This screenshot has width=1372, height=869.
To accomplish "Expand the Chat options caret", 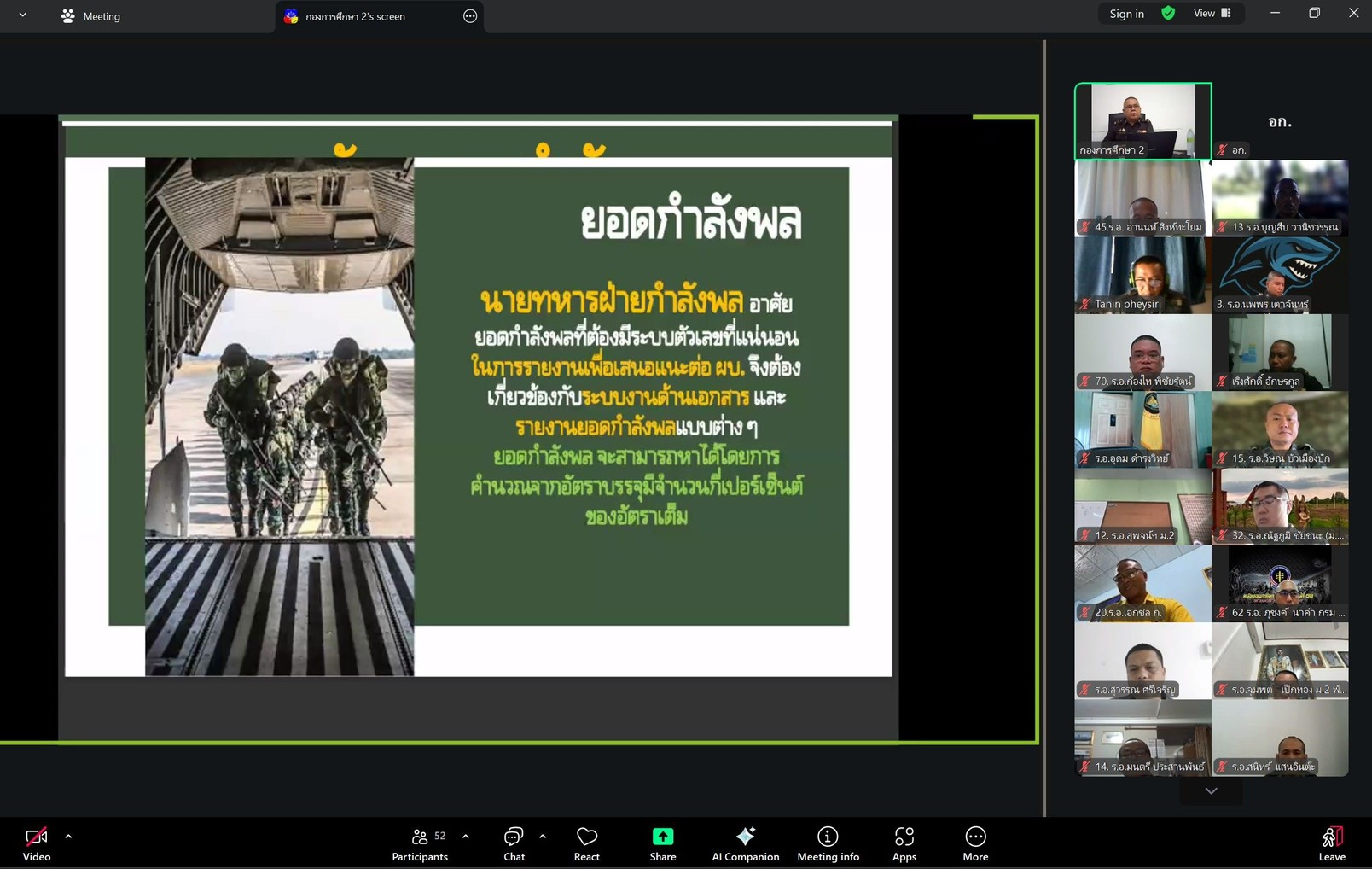I will click(543, 837).
